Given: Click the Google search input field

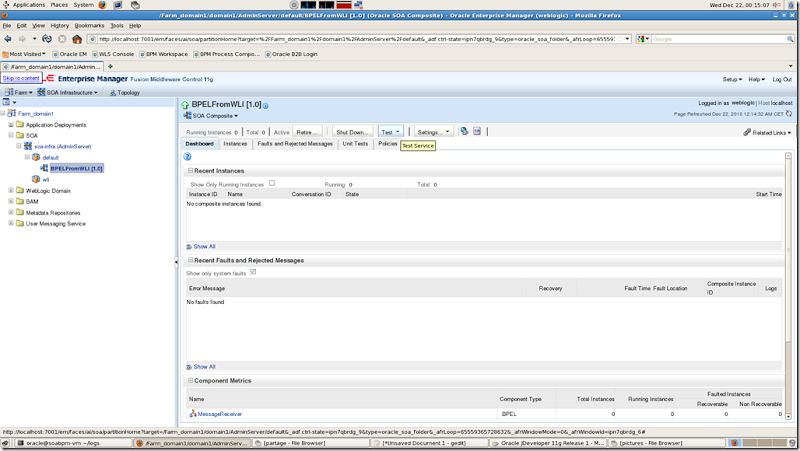Looking at the screenshot, I should (718, 39).
